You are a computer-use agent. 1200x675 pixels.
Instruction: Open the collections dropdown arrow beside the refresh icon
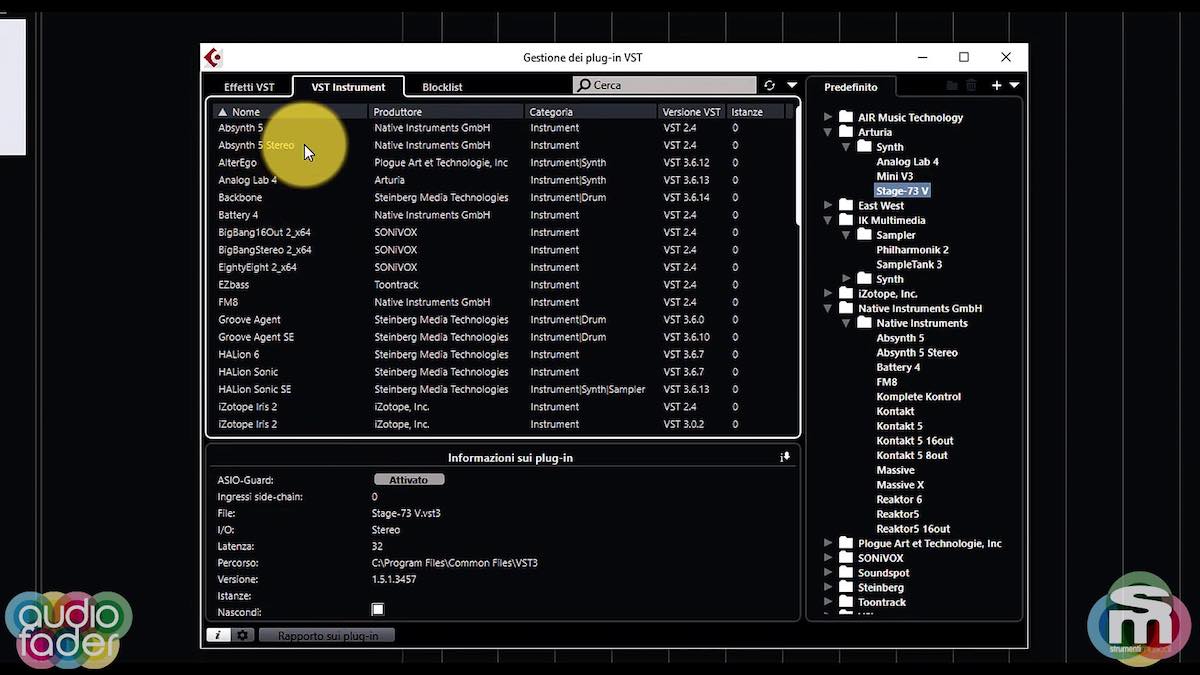click(792, 85)
